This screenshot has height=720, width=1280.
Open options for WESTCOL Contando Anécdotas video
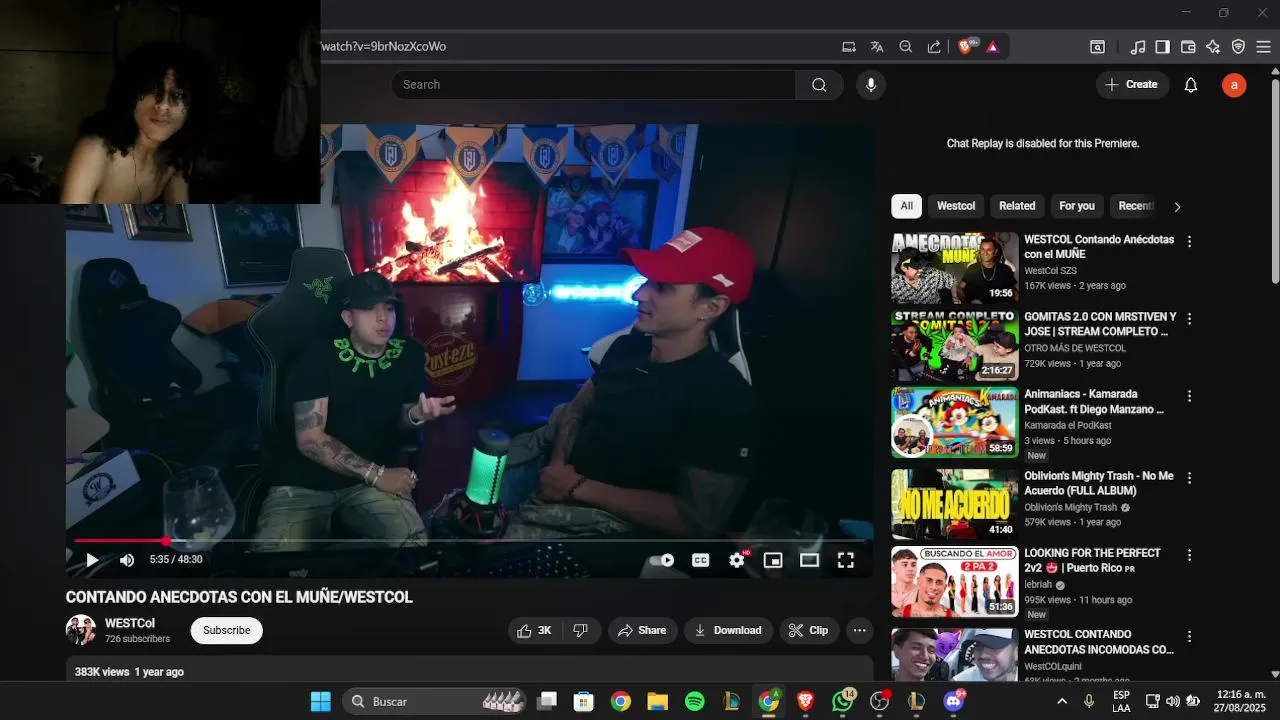(x=1189, y=241)
